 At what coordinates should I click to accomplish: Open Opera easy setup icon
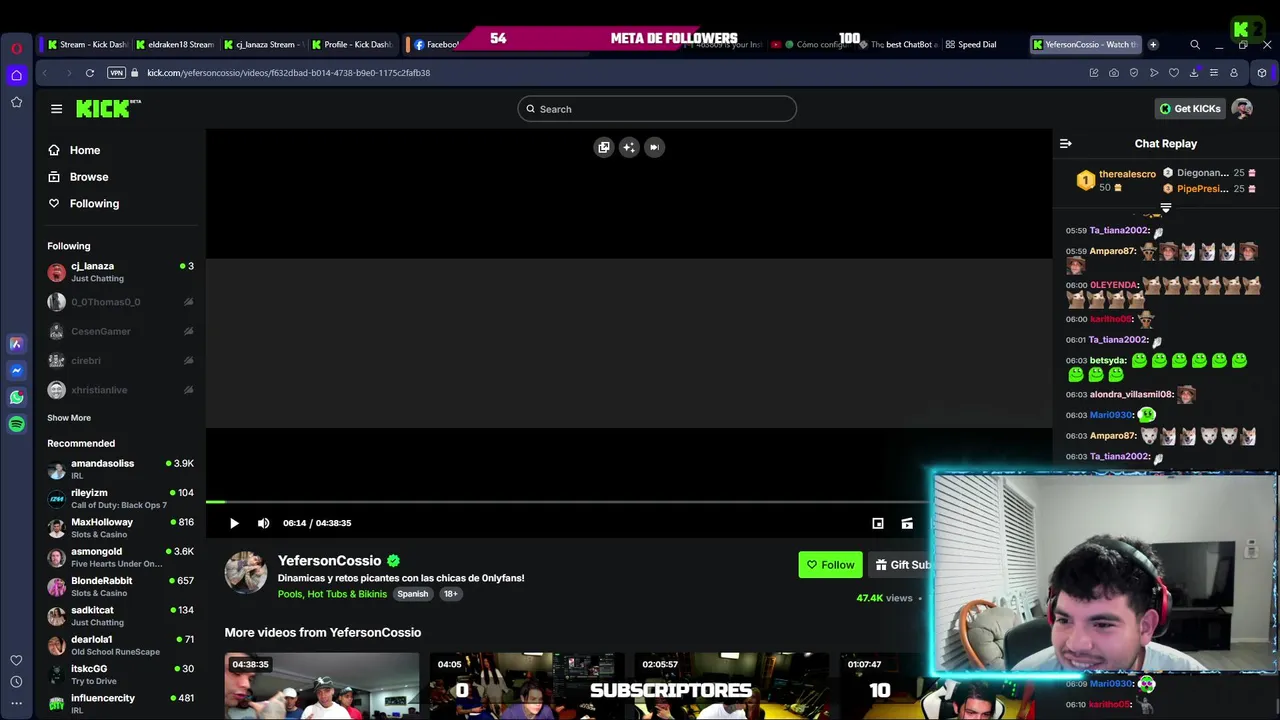[x=1213, y=73]
